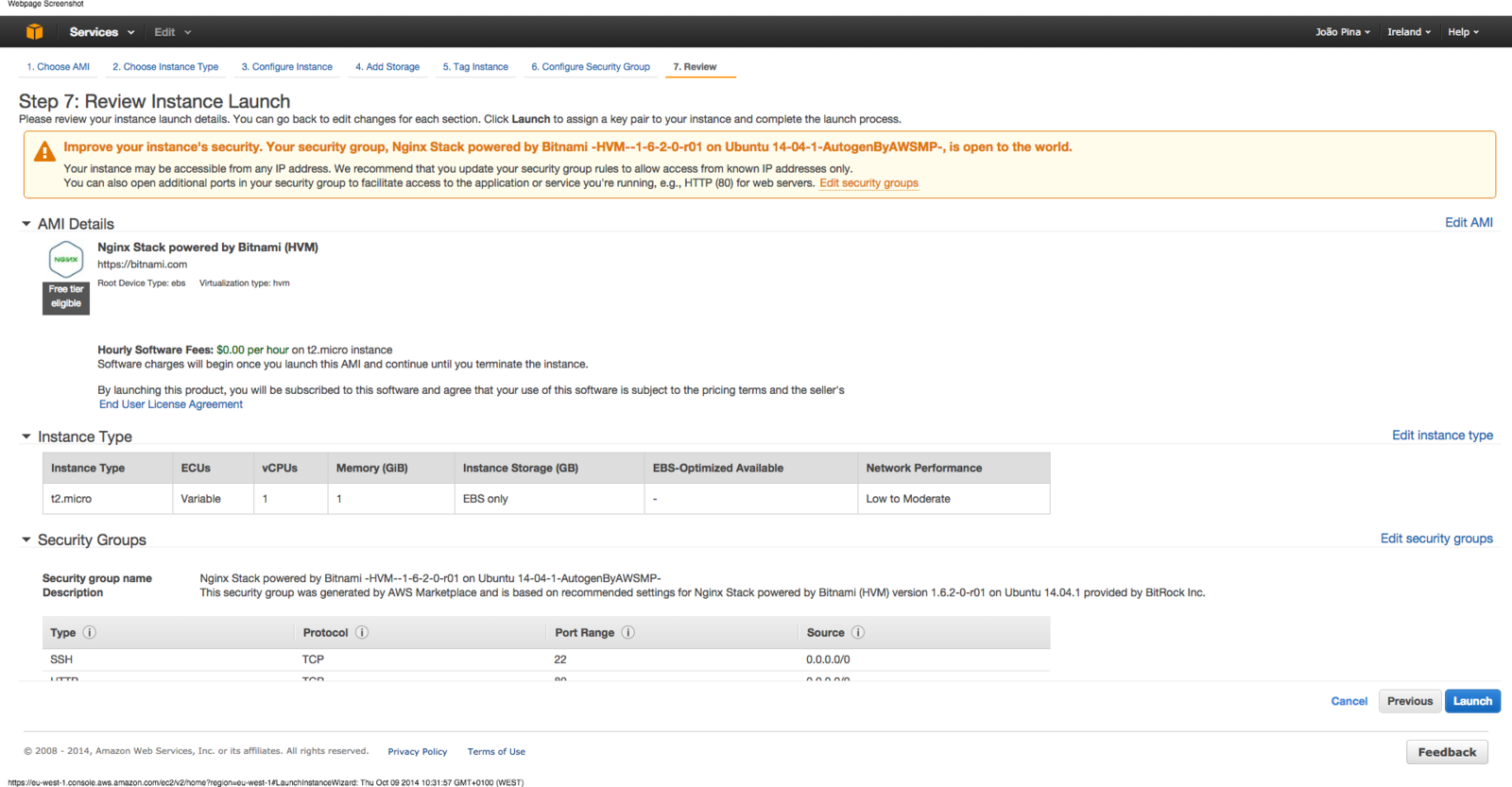Collapse the AMI Details section
The width and height of the screenshot is (1512, 787).
point(26,224)
